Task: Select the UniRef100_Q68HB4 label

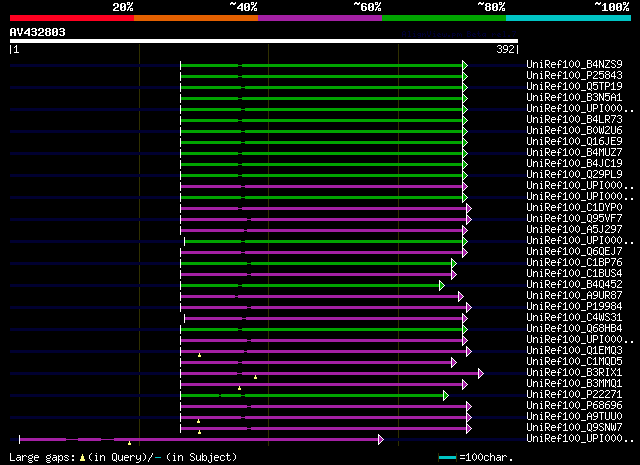Action: coord(574,328)
